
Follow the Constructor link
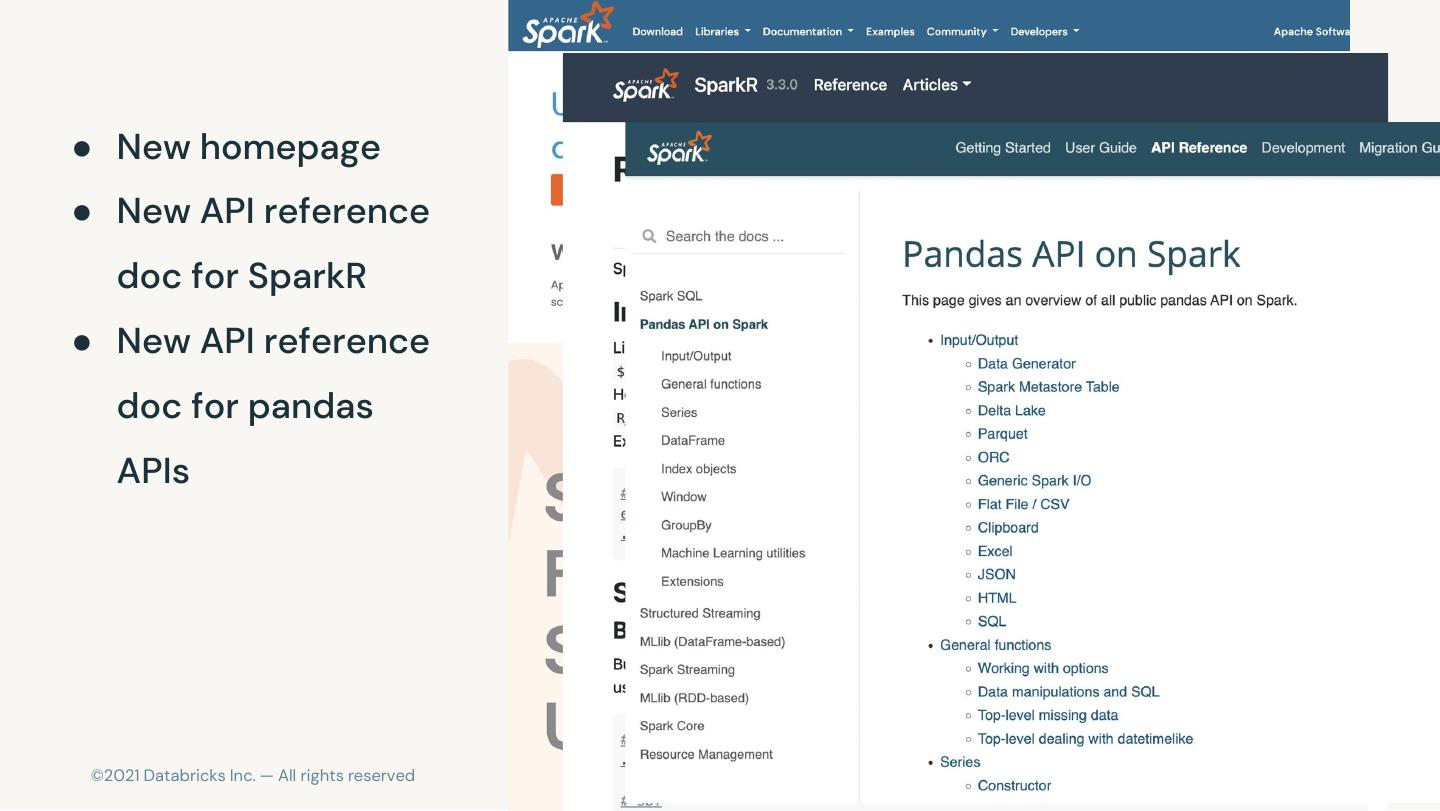click(x=1014, y=786)
